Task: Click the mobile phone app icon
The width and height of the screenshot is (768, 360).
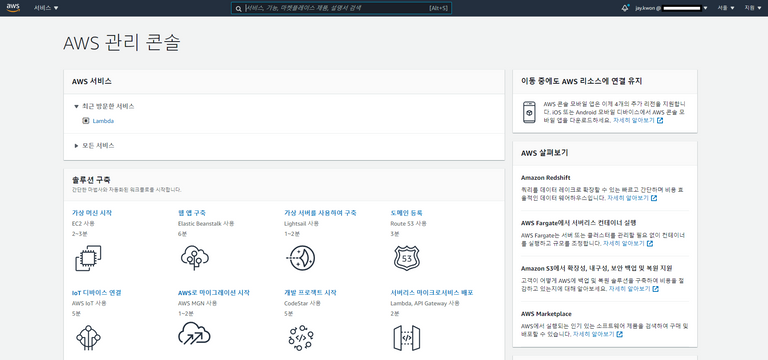Action: (529, 112)
